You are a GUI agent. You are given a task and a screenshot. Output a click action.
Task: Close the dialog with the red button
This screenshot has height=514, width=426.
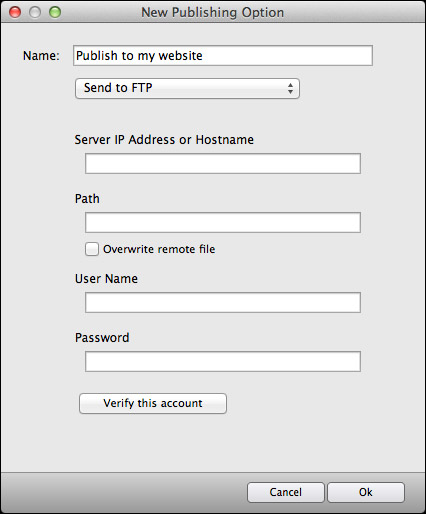coord(15,12)
